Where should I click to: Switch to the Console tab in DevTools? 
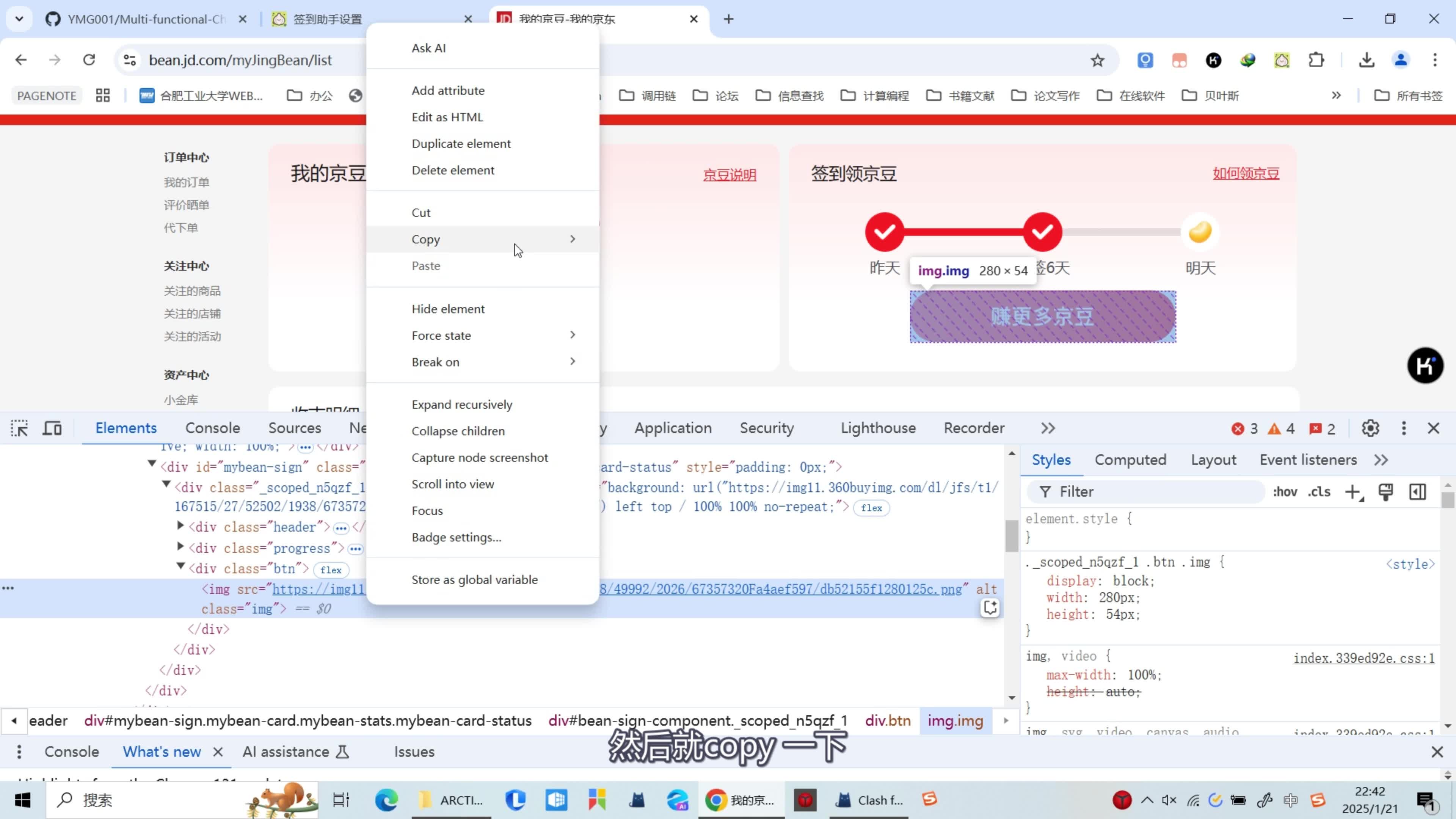212,428
